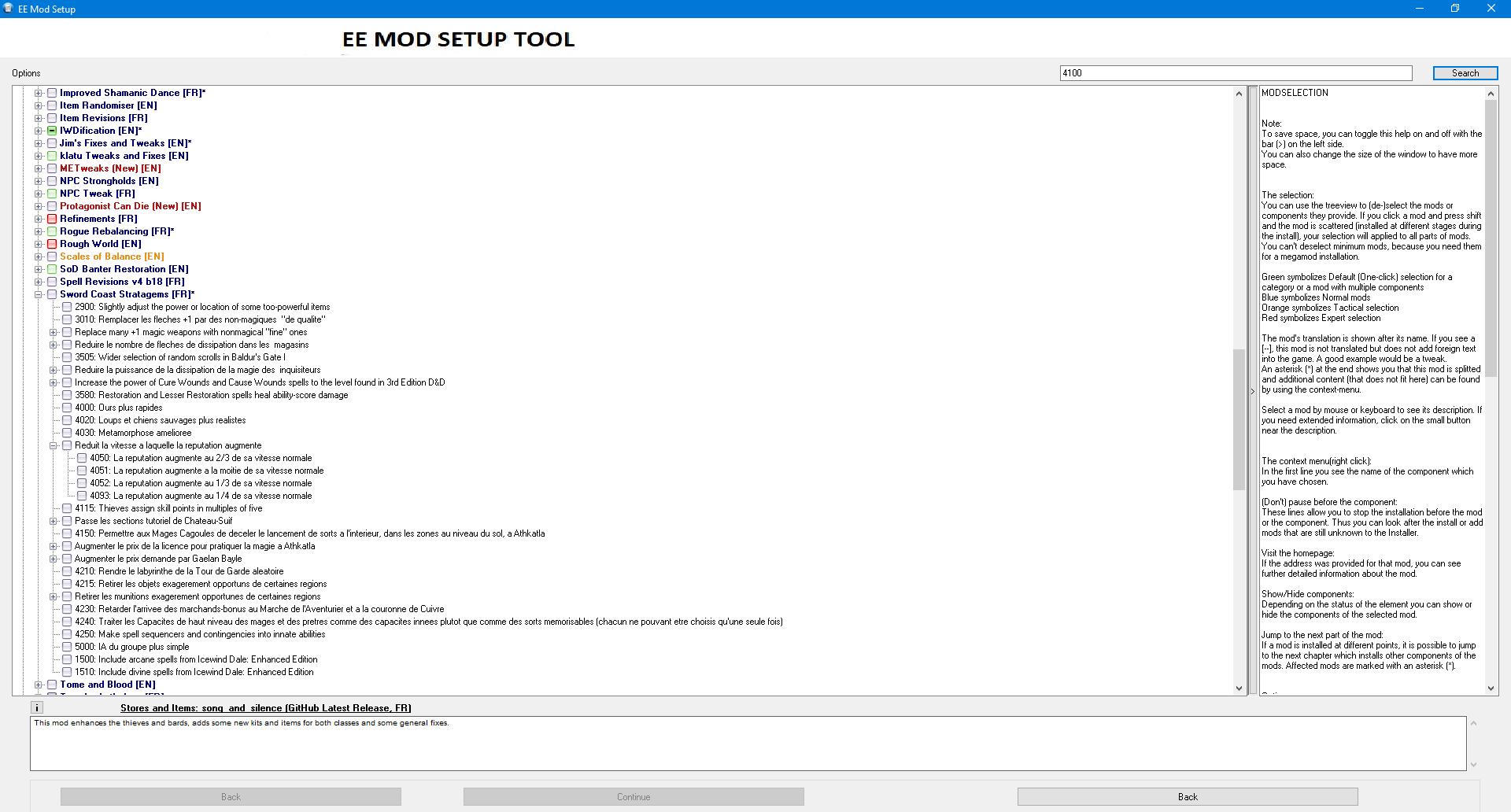Click the mod tree vertical scrollbar thumb
This screenshot has width=1511, height=812.
coord(1239,419)
